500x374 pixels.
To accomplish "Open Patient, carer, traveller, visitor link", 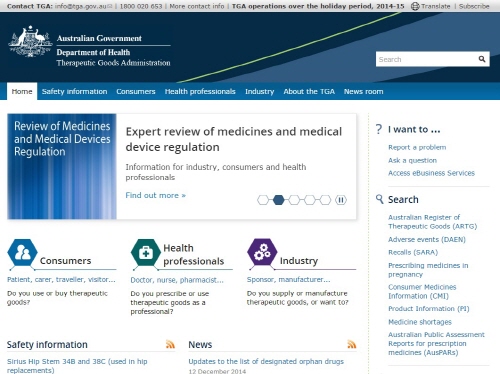I will click(61, 279).
